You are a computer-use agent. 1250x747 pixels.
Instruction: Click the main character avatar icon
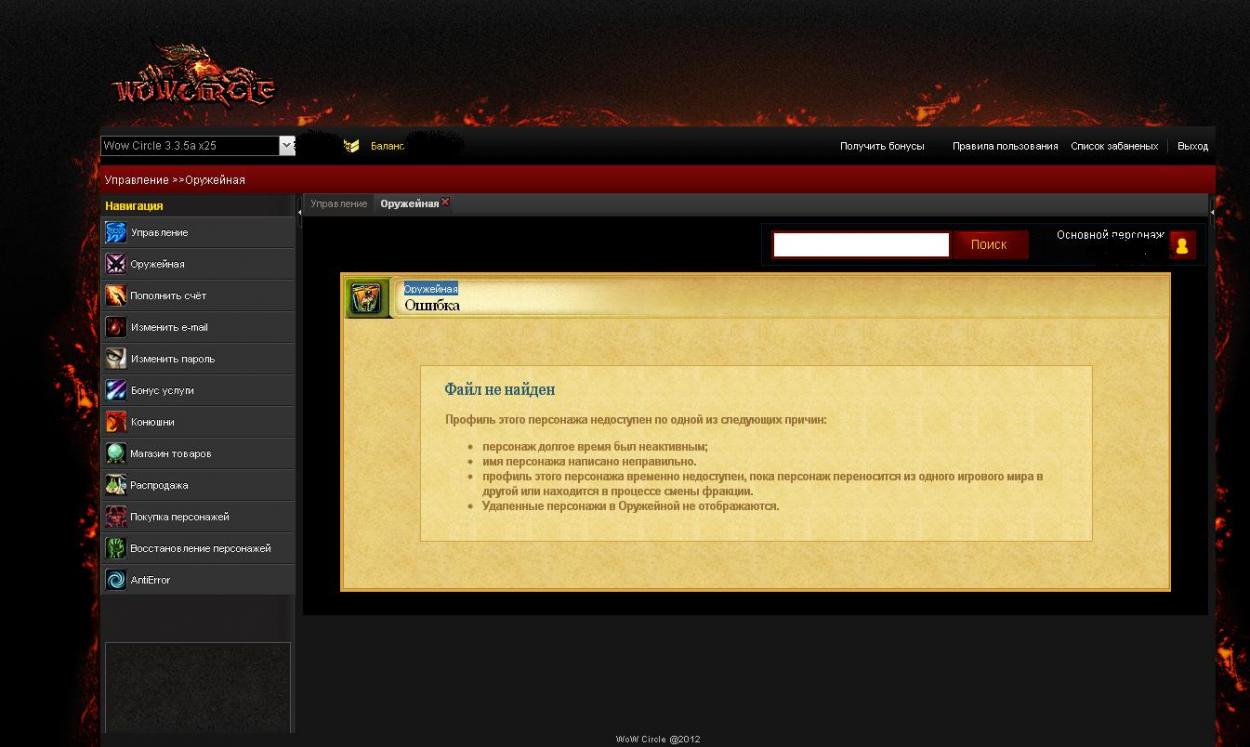(x=1182, y=245)
